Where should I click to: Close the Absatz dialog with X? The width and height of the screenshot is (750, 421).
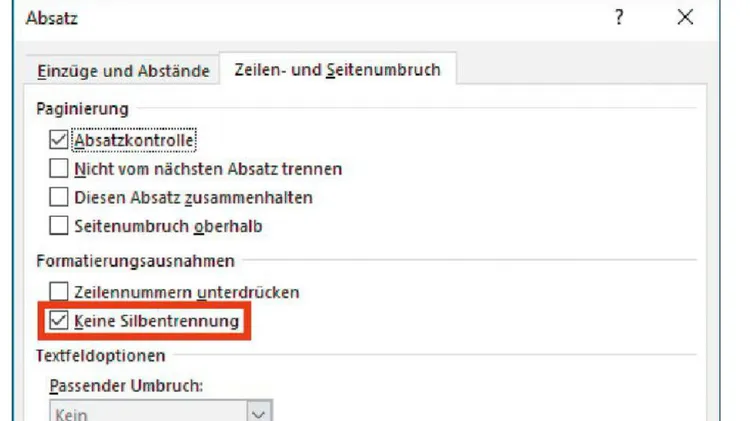[x=685, y=17]
